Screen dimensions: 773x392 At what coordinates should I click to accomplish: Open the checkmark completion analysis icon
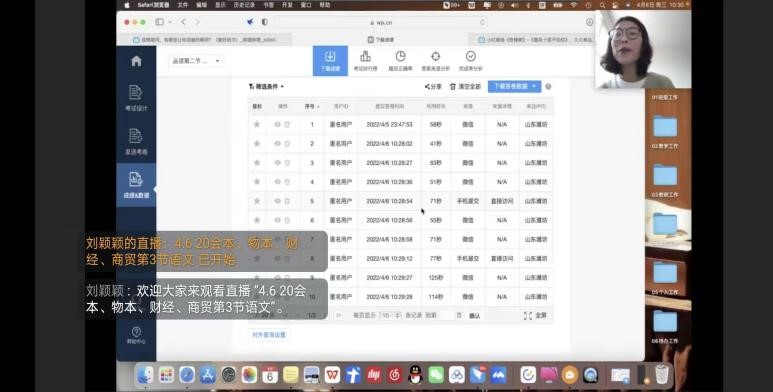(470, 61)
